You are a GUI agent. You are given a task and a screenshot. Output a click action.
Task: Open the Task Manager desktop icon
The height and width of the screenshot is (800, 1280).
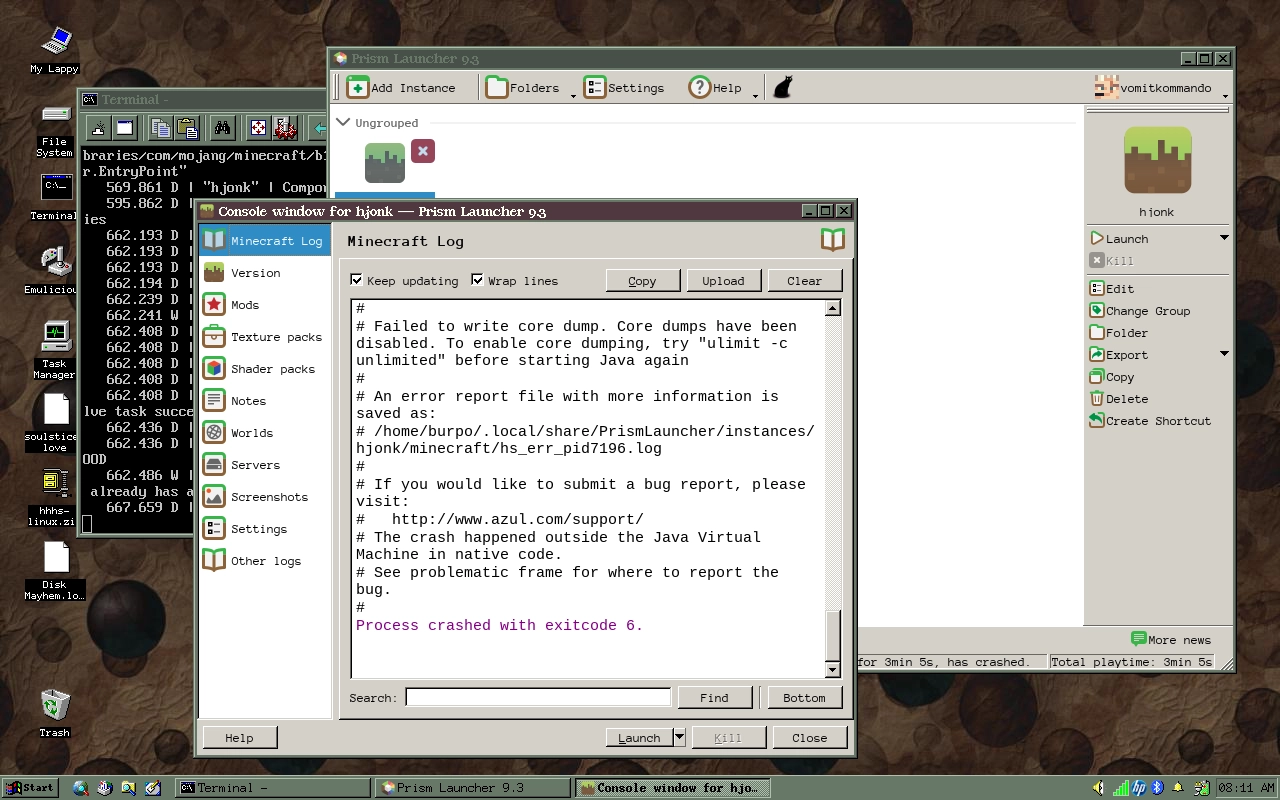pos(55,350)
